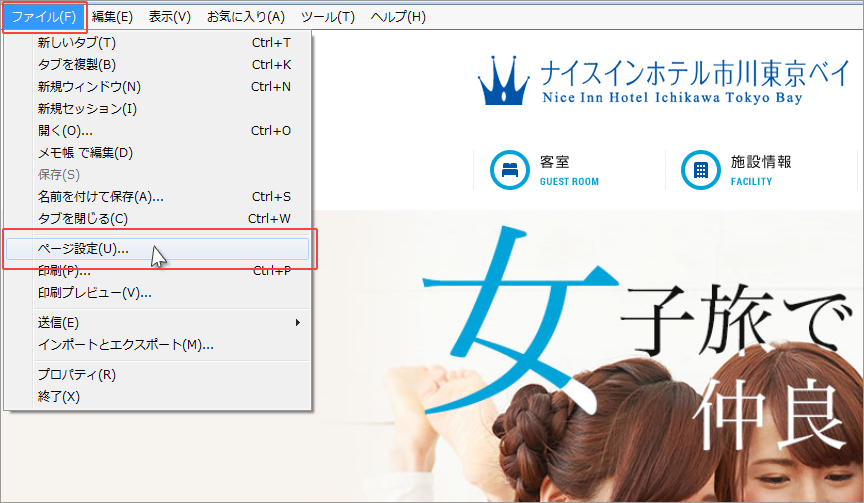Screen dimensions: 864x503
Task: Select 印刷(P)... menu item
Action: [x=158, y=271]
